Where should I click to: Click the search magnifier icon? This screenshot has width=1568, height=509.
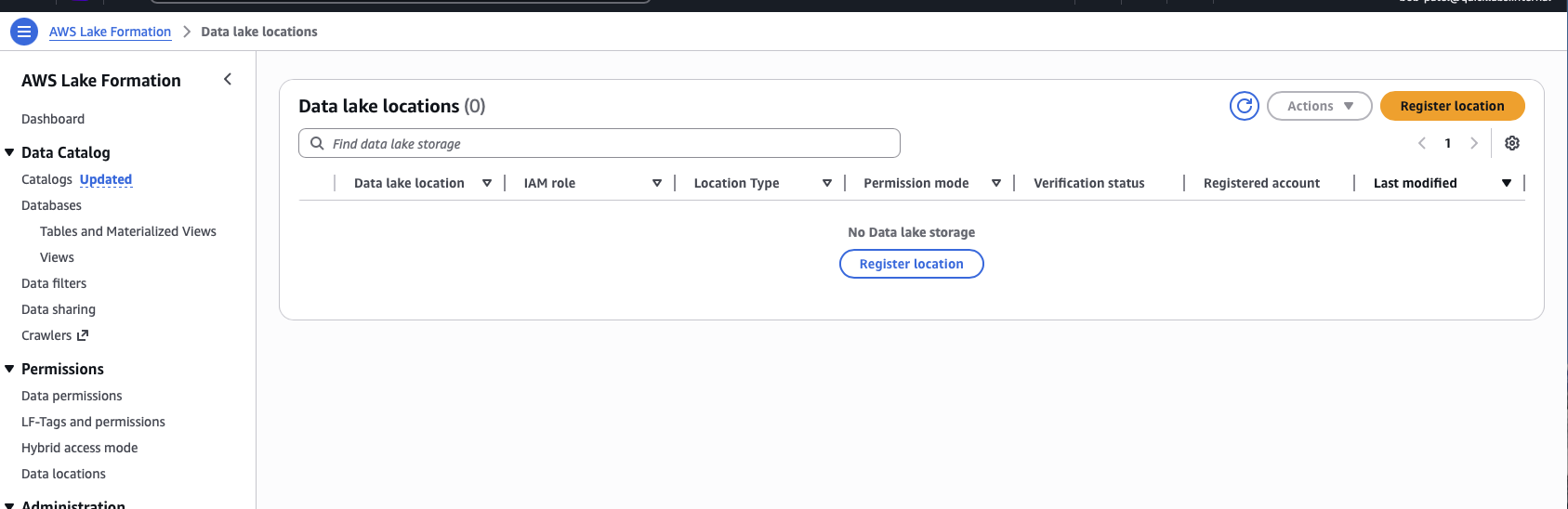coord(317,144)
